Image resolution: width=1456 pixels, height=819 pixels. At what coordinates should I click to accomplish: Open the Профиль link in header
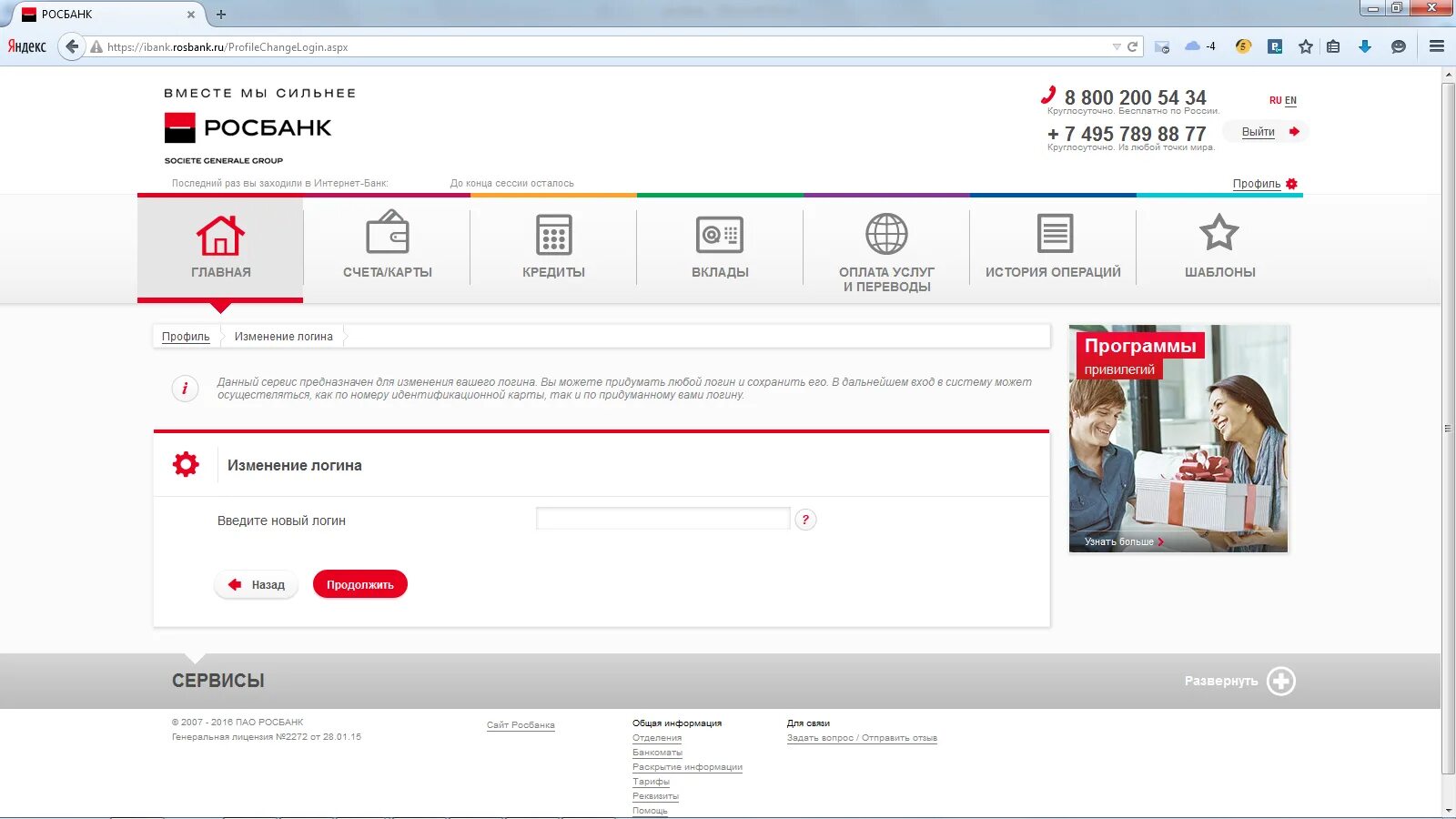point(1257,184)
